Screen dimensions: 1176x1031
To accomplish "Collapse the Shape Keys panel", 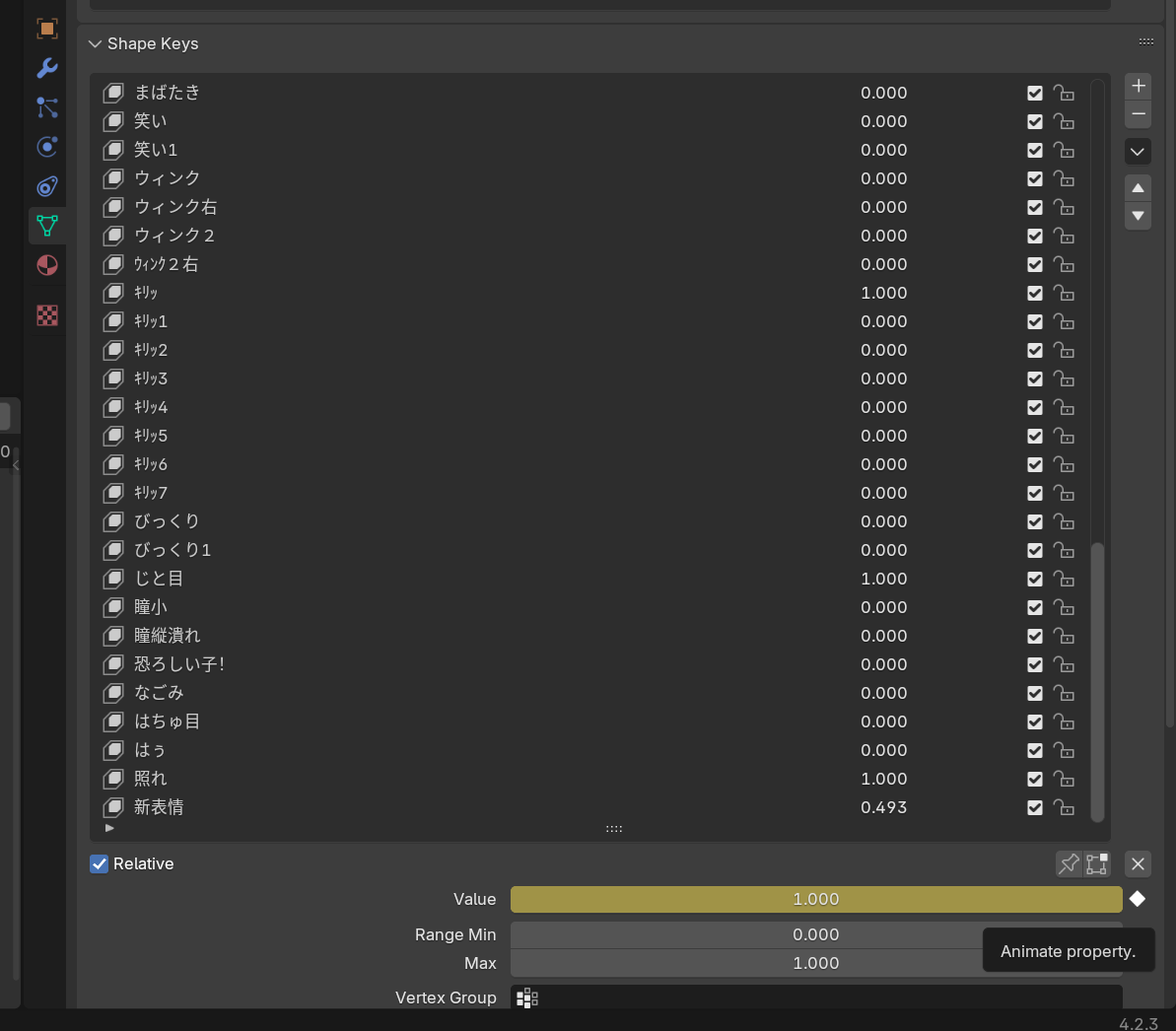I will [x=95, y=43].
